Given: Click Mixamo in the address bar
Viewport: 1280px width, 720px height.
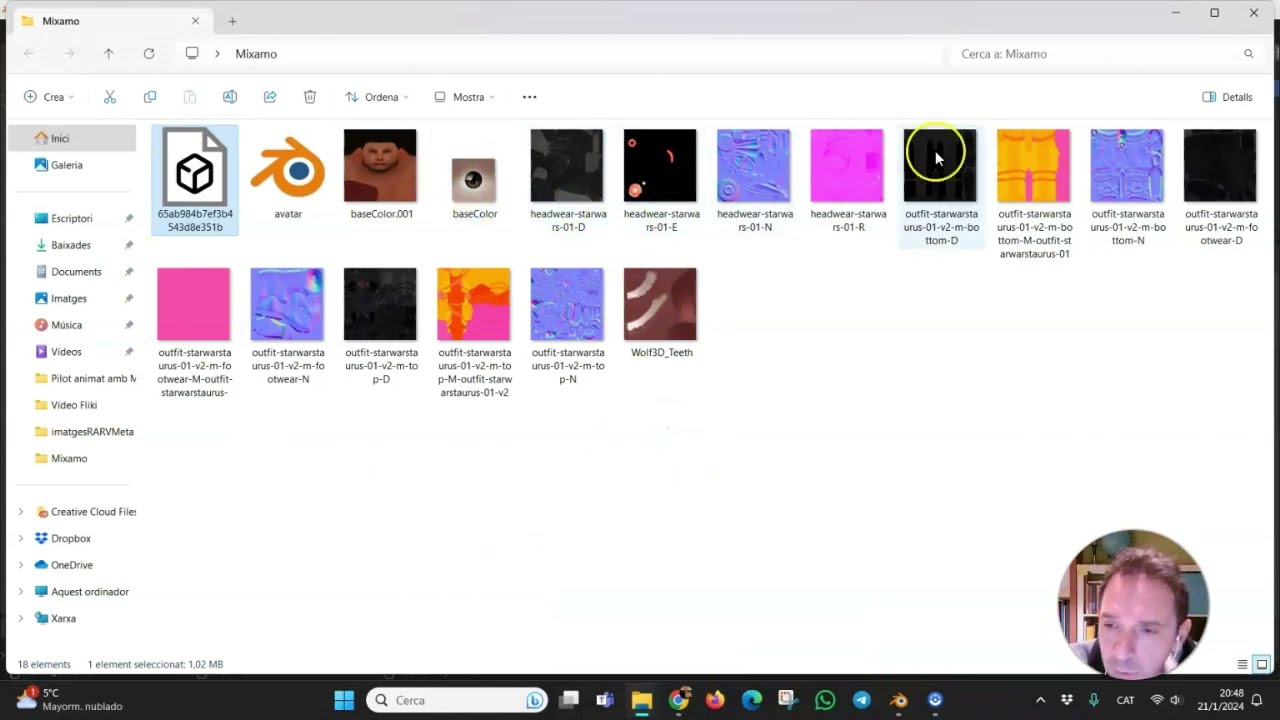Looking at the screenshot, I should pos(256,54).
